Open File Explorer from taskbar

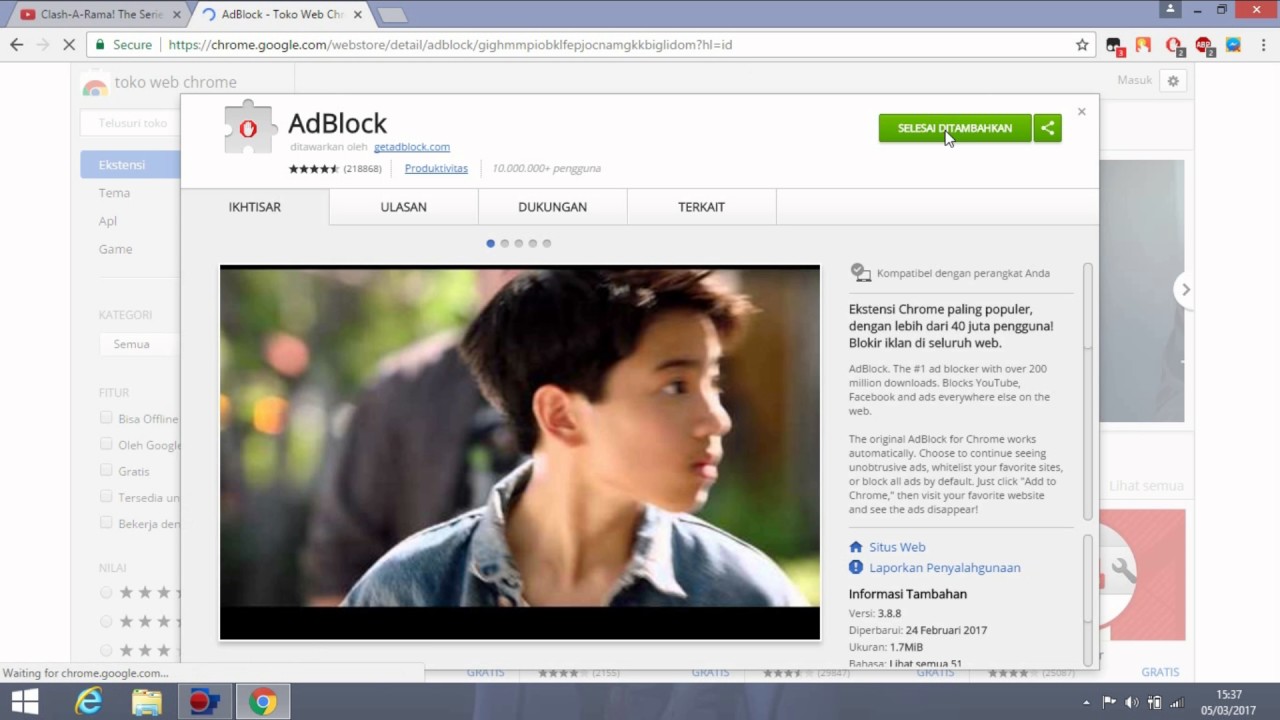(146, 702)
